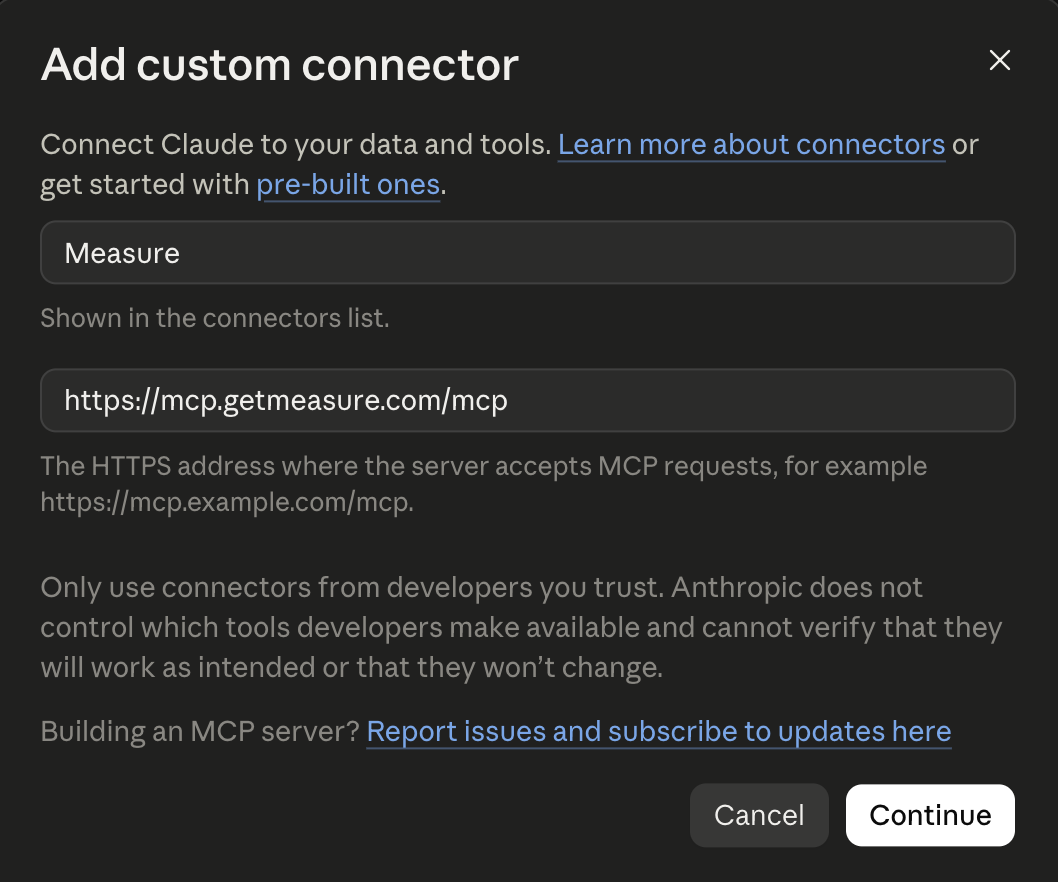Click into the MCP server URL field
Image resolution: width=1058 pixels, height=882 pixels.
tap(528, 400)
